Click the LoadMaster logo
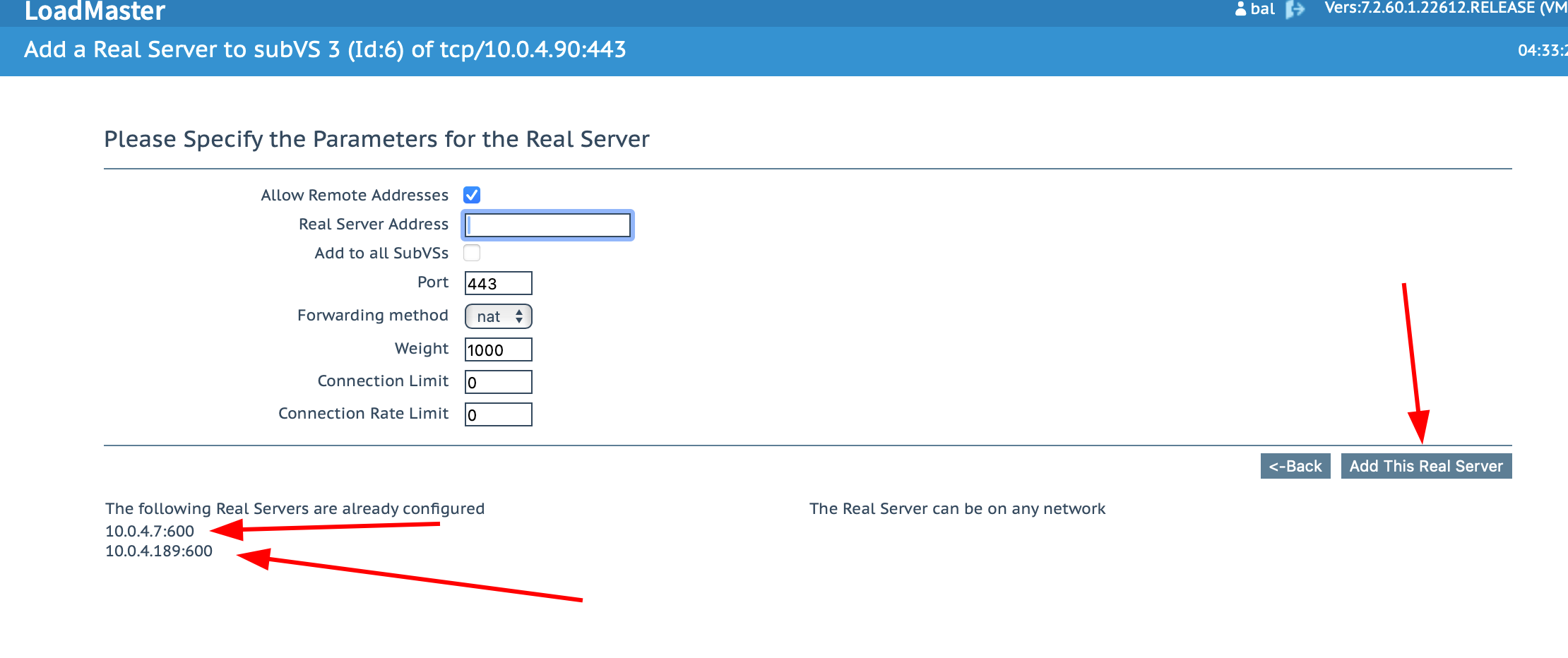Screen dimensions: 1568x658 (95, 11)
